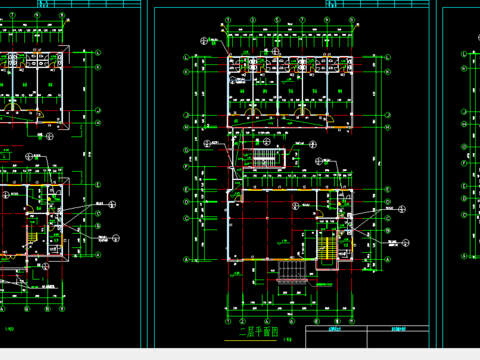The height and width of the screenshot is (360, 480).
Task: Click axis bubble L in the partial right drawing
Action: pos(464,54)
